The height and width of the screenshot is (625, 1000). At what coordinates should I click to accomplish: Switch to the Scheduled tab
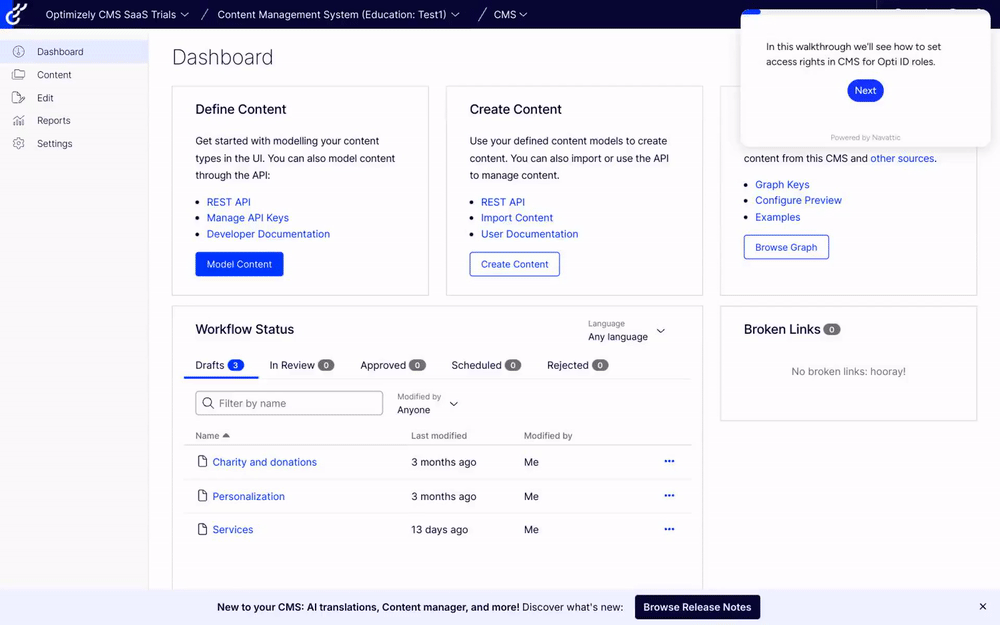pos(485,366)
